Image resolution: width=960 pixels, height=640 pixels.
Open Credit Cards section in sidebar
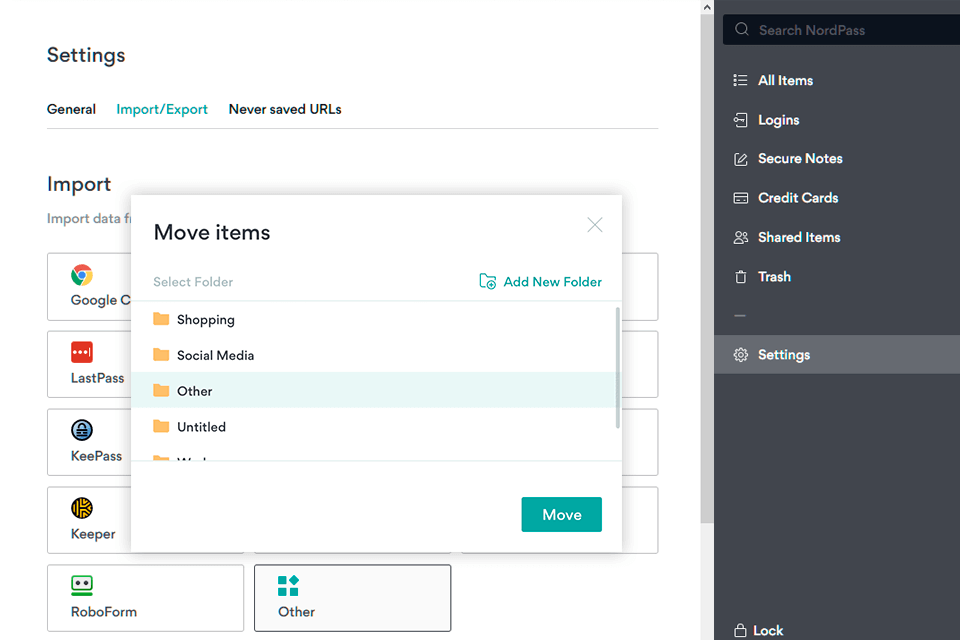pyautogui.click(x=797, y=198)
